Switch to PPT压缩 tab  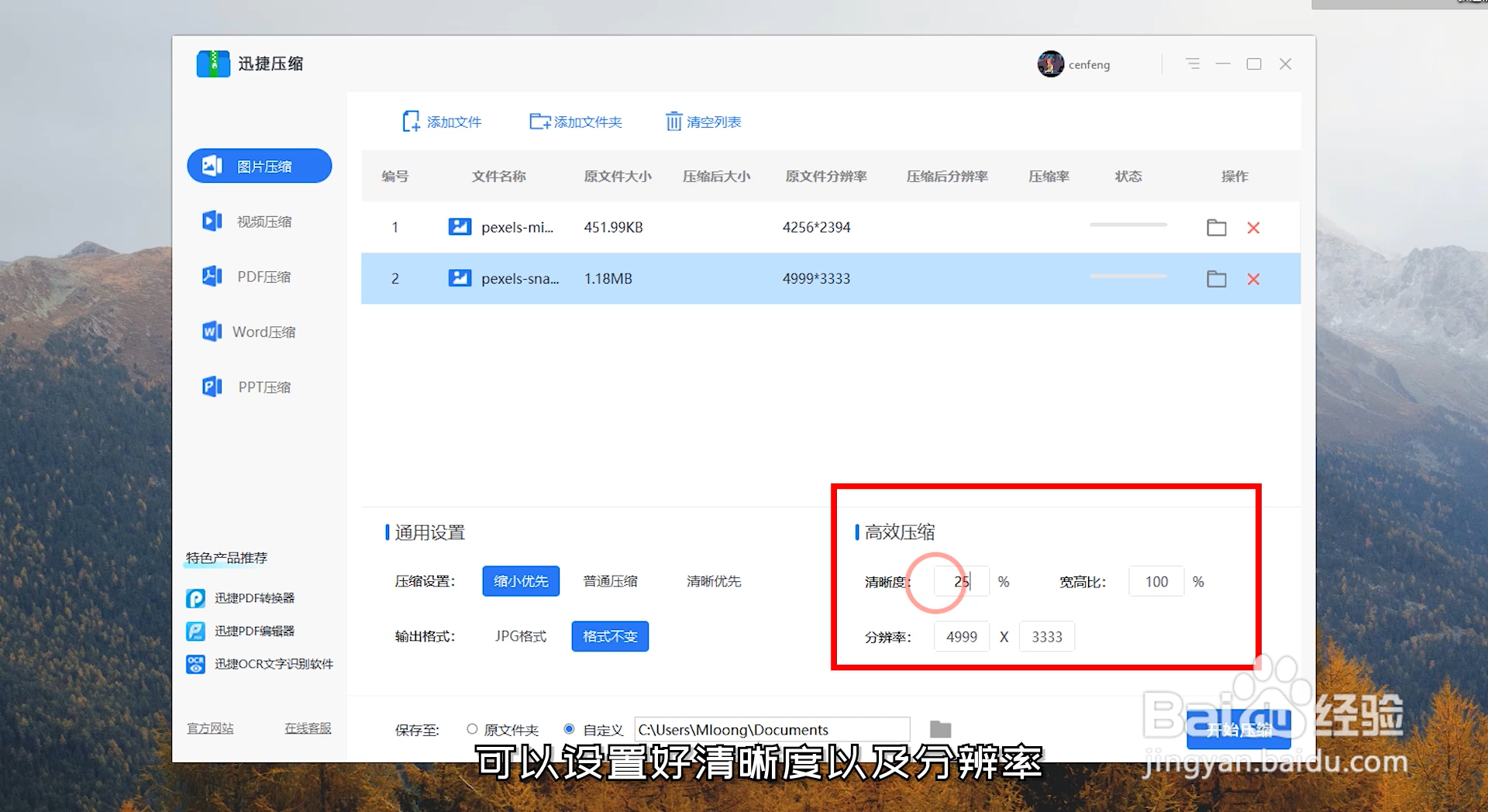(260, 387)
